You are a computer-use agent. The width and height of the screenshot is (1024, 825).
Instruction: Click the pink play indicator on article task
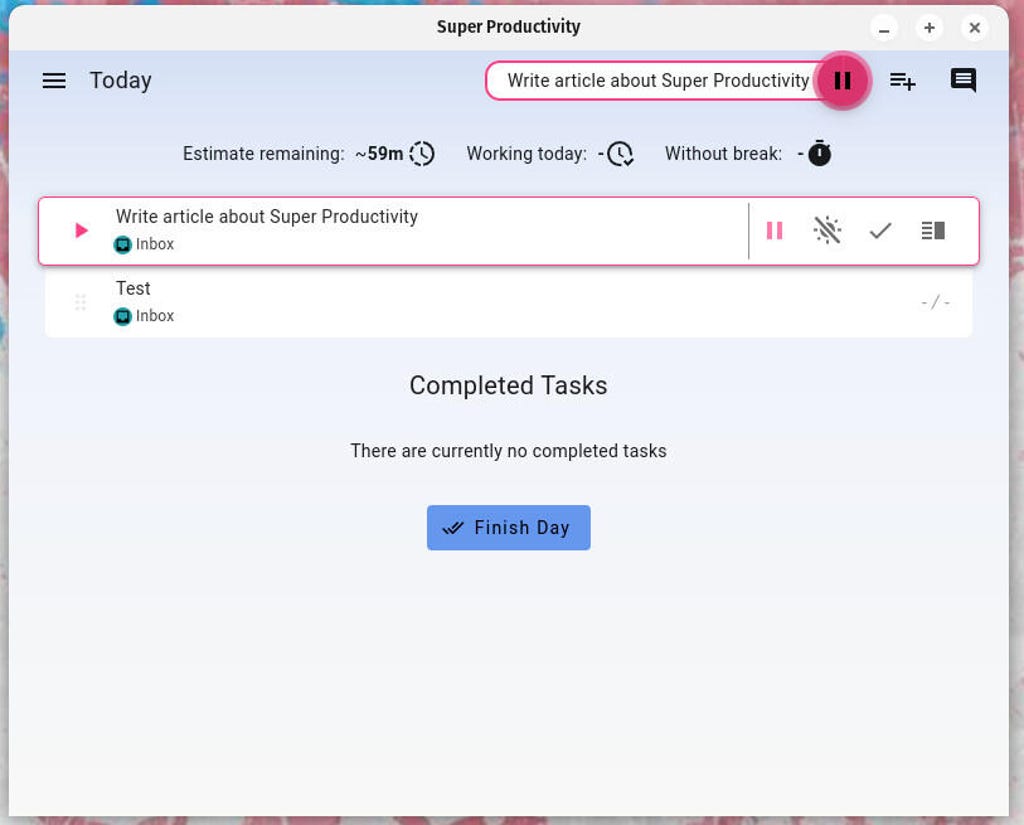(81, 231)
